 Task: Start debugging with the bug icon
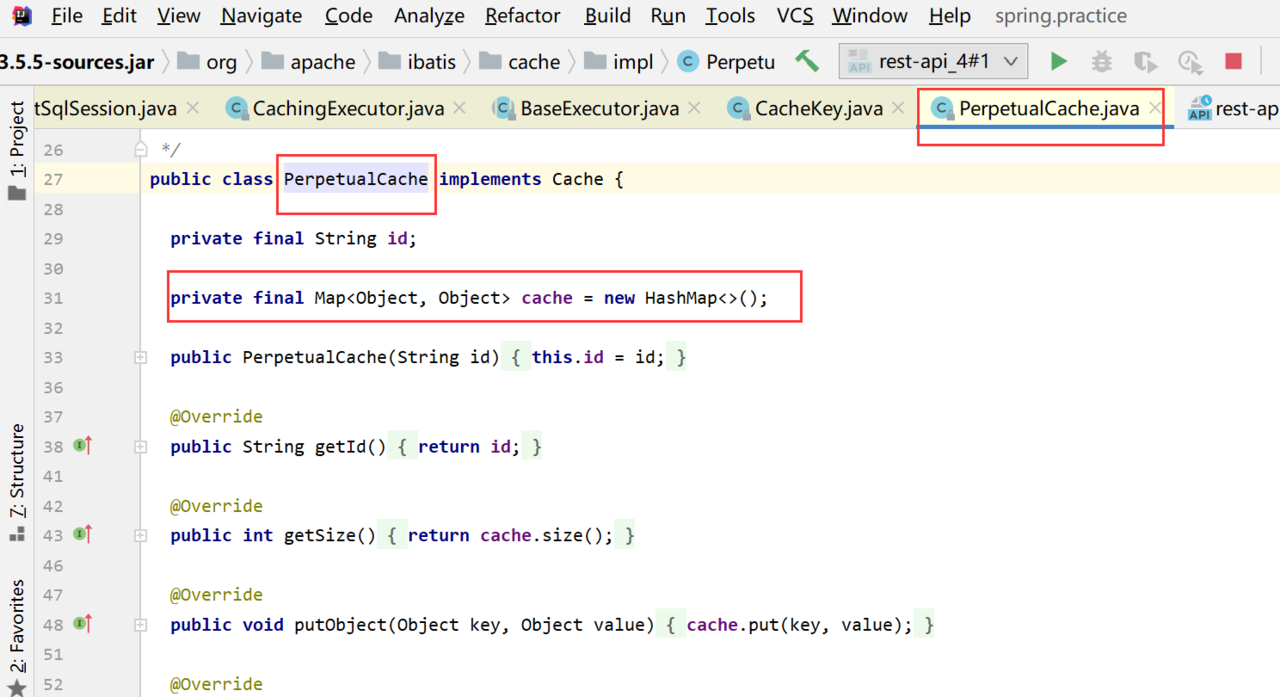[x=1101, y=62]
